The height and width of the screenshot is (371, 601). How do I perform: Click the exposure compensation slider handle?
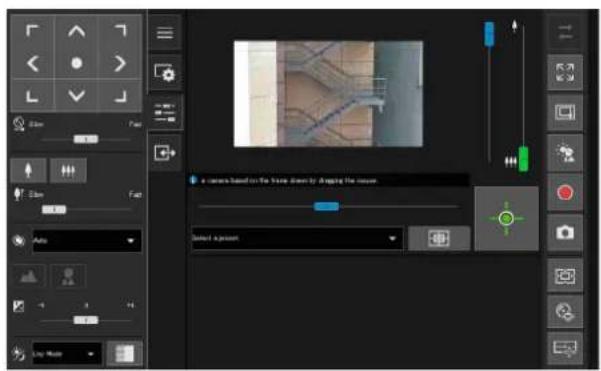[x=86, y=320]
